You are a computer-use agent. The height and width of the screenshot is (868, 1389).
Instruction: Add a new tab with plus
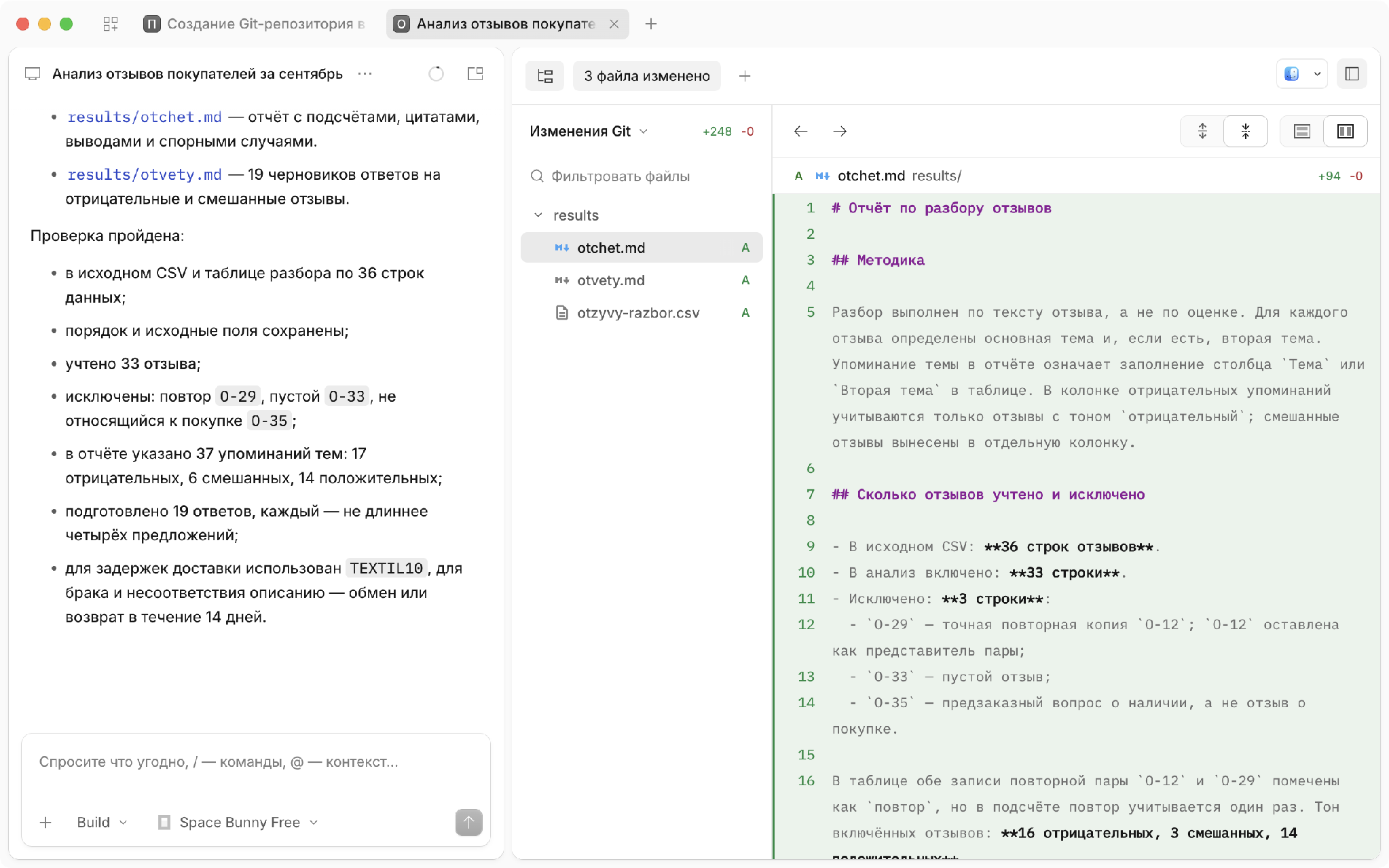(651, 24)
